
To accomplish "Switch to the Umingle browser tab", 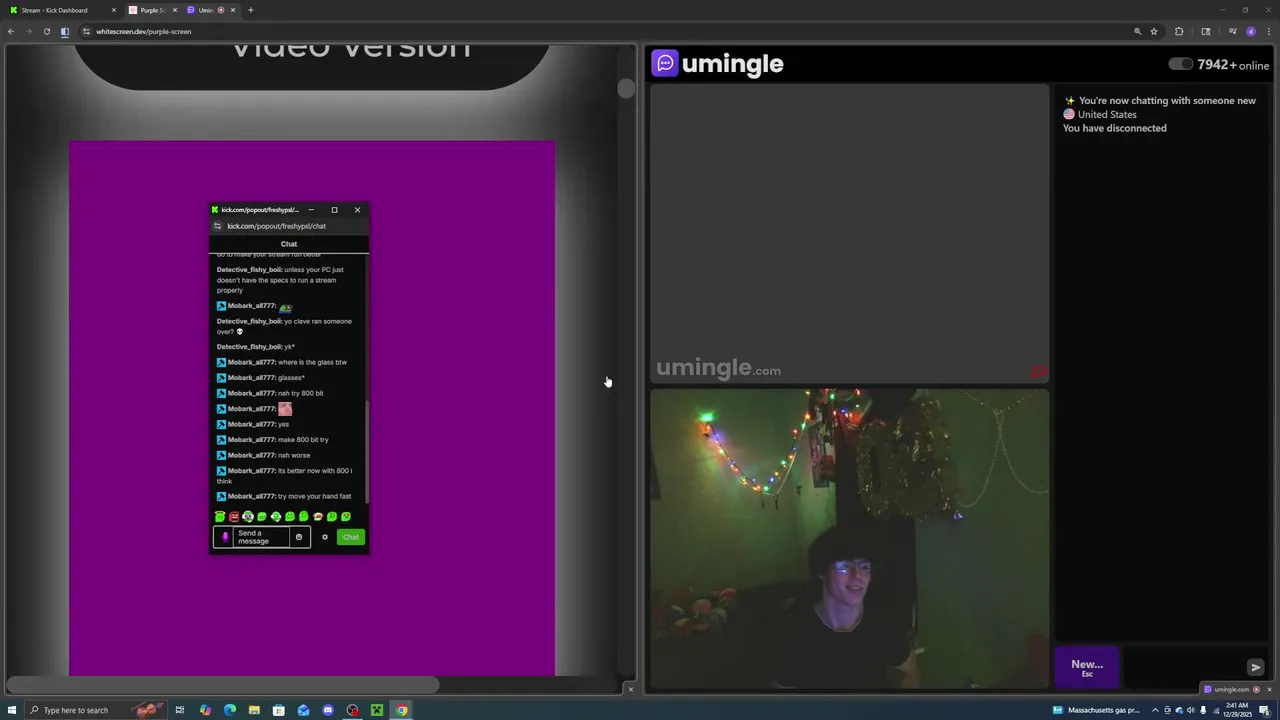I will pos(210,10).
